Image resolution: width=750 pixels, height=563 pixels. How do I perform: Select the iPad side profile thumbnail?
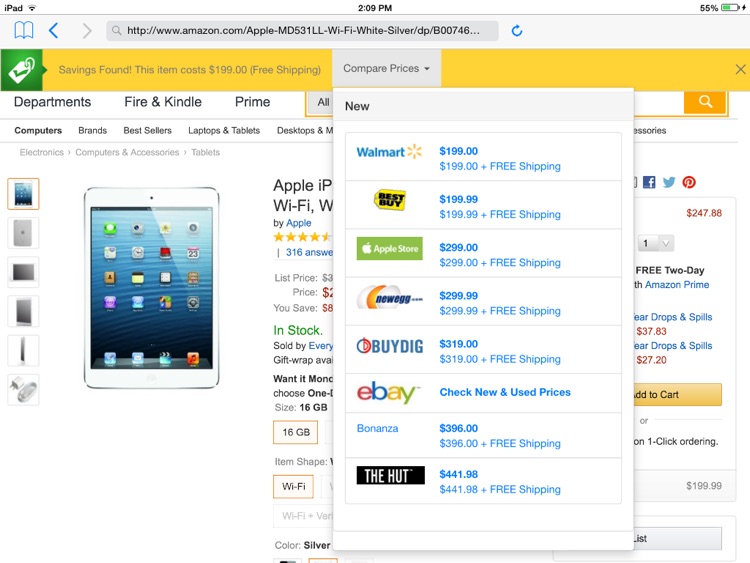coord(23,351)
